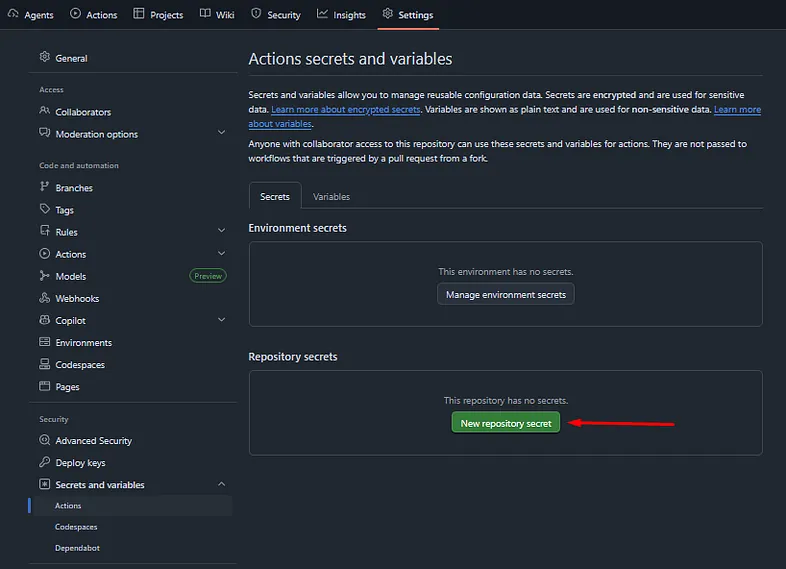Click the Codespaces icon in sidebar
The height and width of the screenshot is (569, 786).
45,364
